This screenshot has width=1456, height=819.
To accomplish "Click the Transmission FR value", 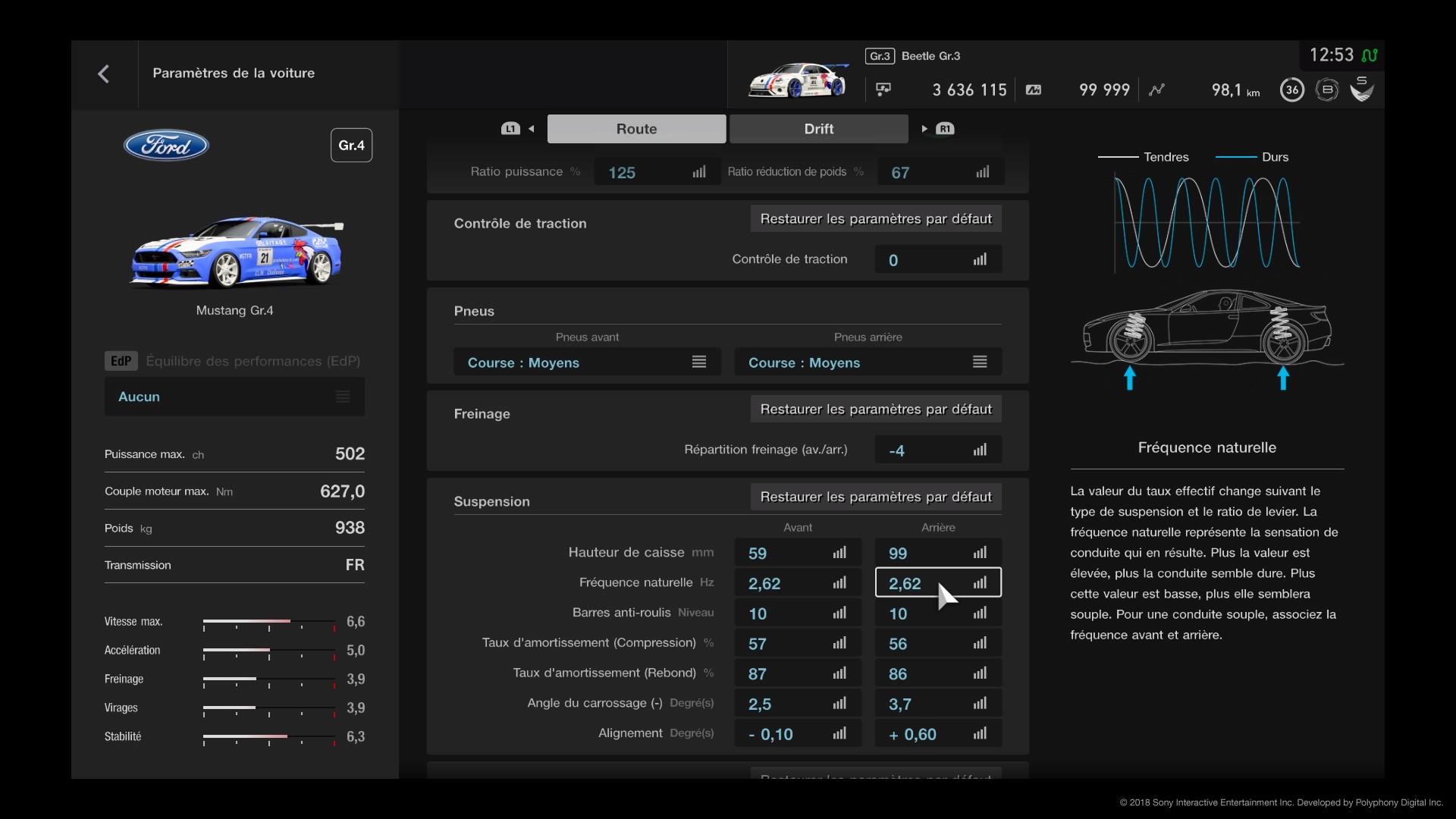I will tap(355, 565).
